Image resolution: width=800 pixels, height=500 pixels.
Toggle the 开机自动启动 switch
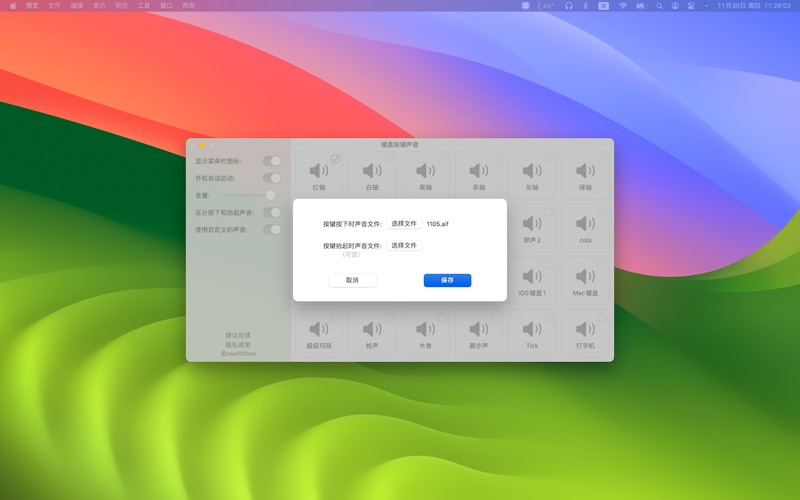pyautogui.click(x=271, y=178)
